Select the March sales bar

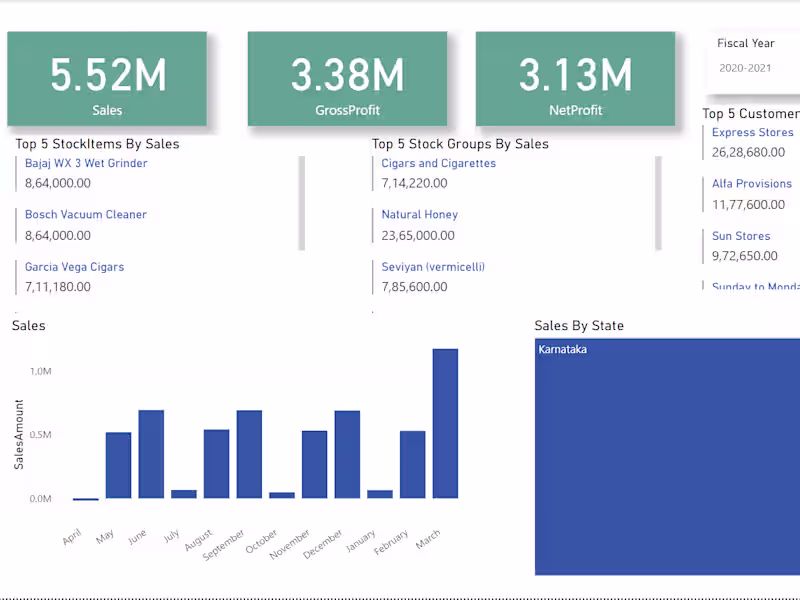445,423
